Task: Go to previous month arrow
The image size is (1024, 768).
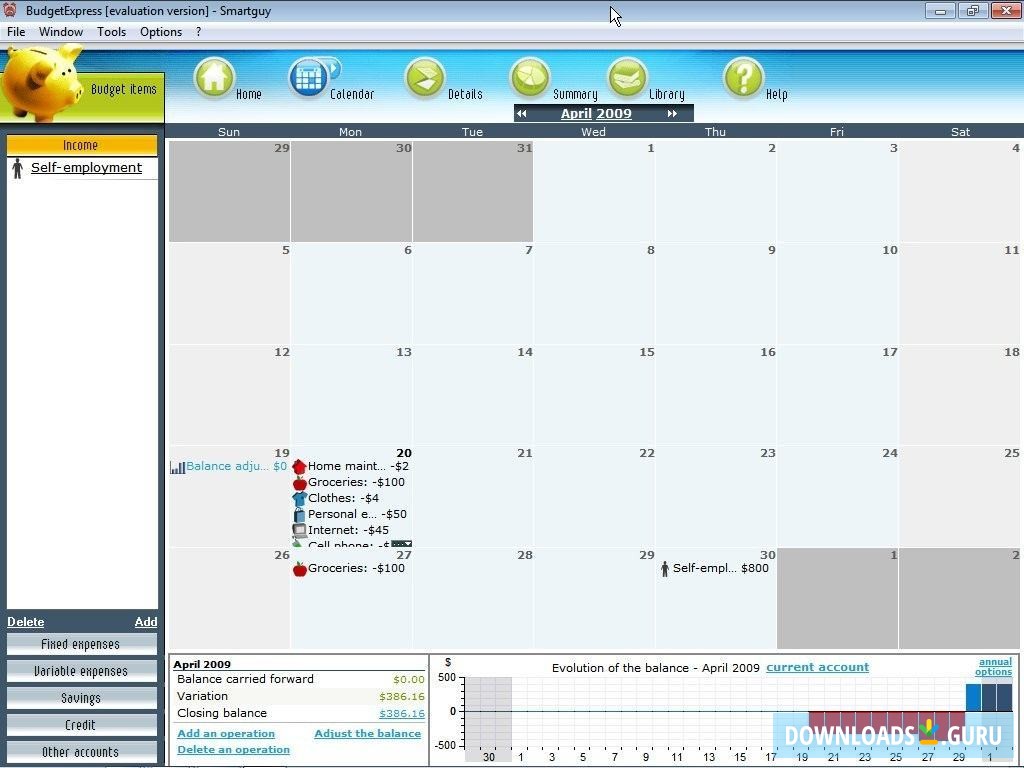Action: [521, 114]
